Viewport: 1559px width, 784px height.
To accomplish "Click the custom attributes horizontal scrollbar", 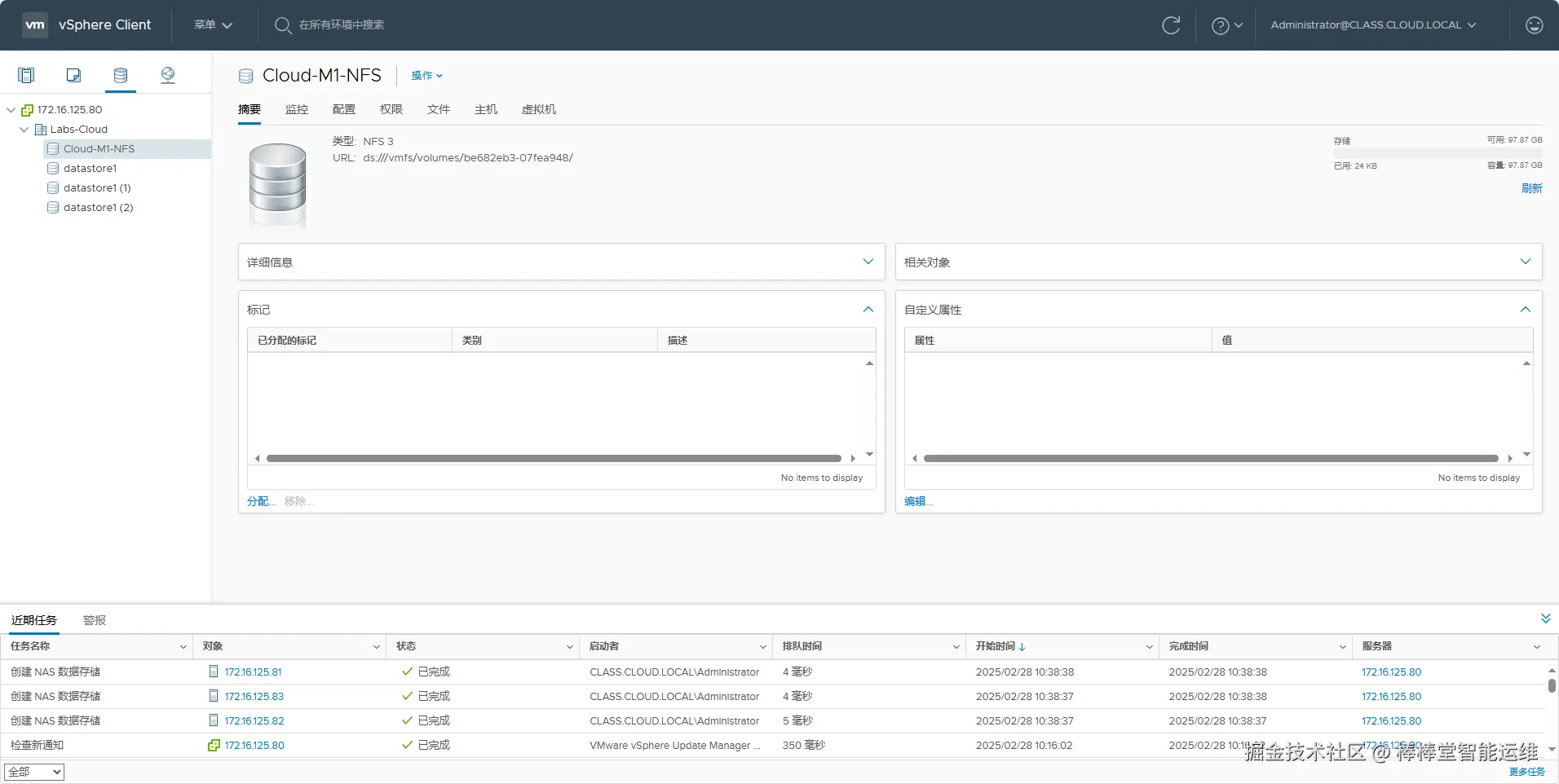I will 1211,459.
